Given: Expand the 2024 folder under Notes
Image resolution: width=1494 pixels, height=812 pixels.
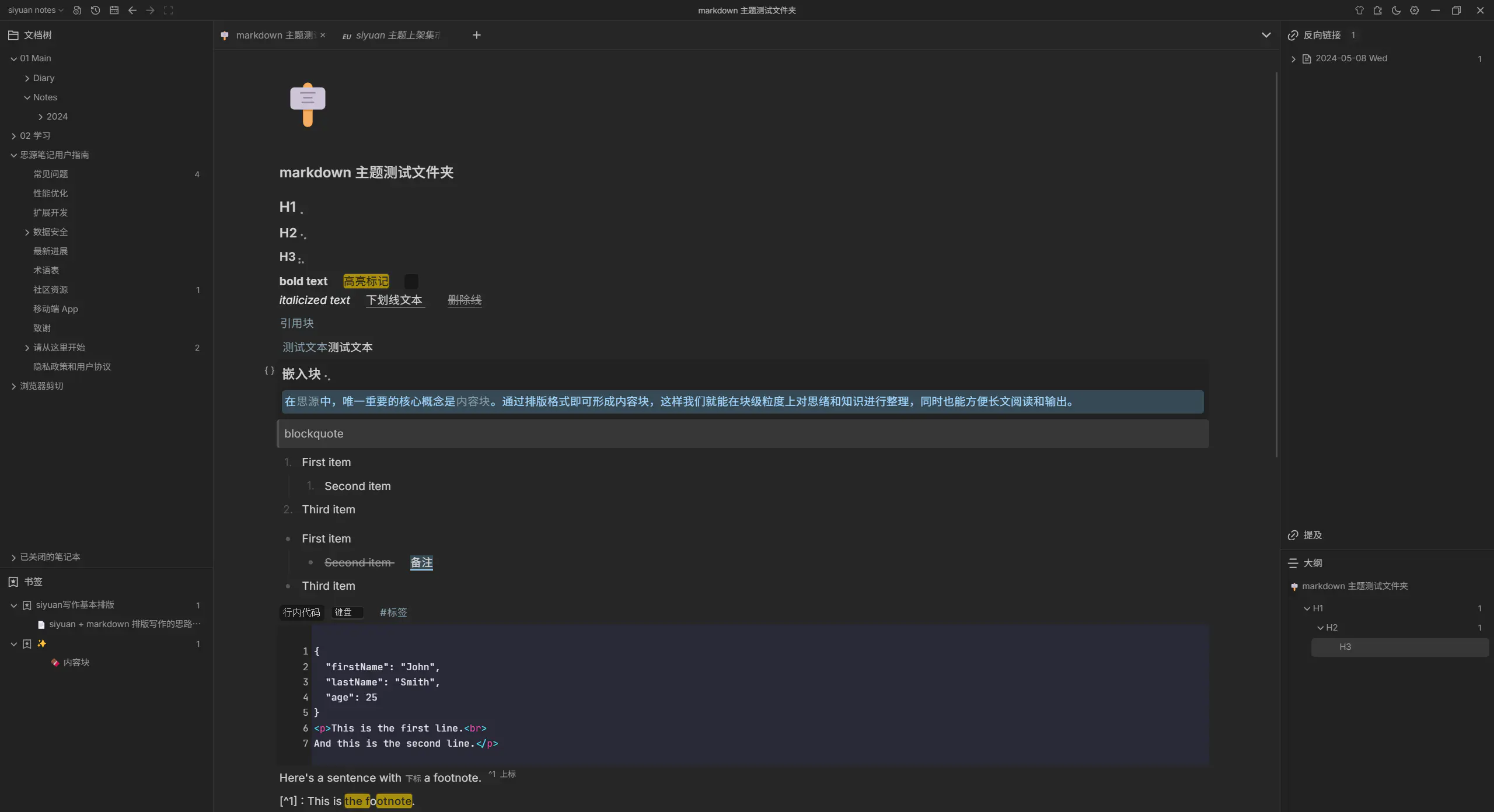Looking at the screenshot, I should pyautogui.click(x=40, y=117).
